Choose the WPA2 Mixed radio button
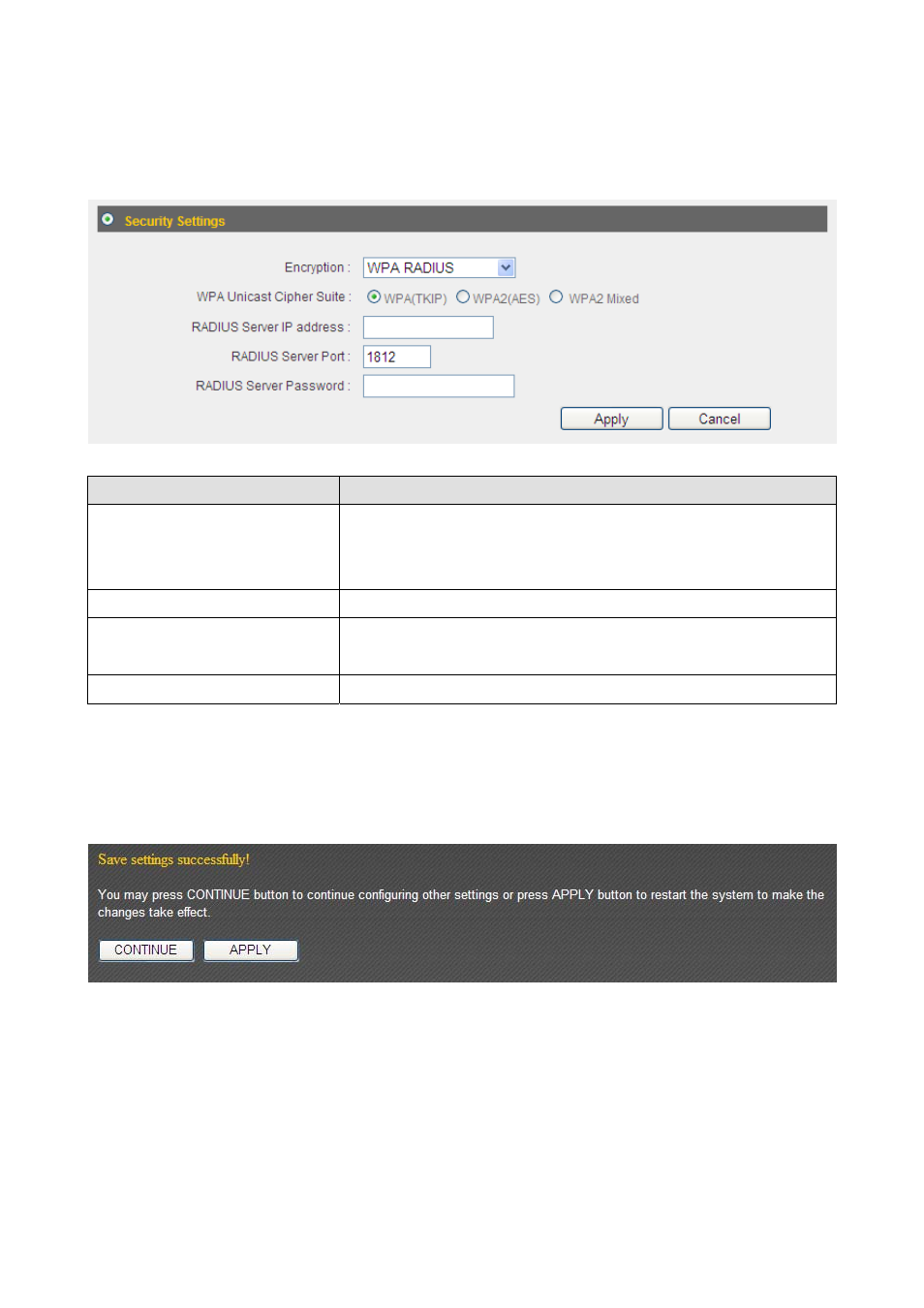 pos(556,297)
